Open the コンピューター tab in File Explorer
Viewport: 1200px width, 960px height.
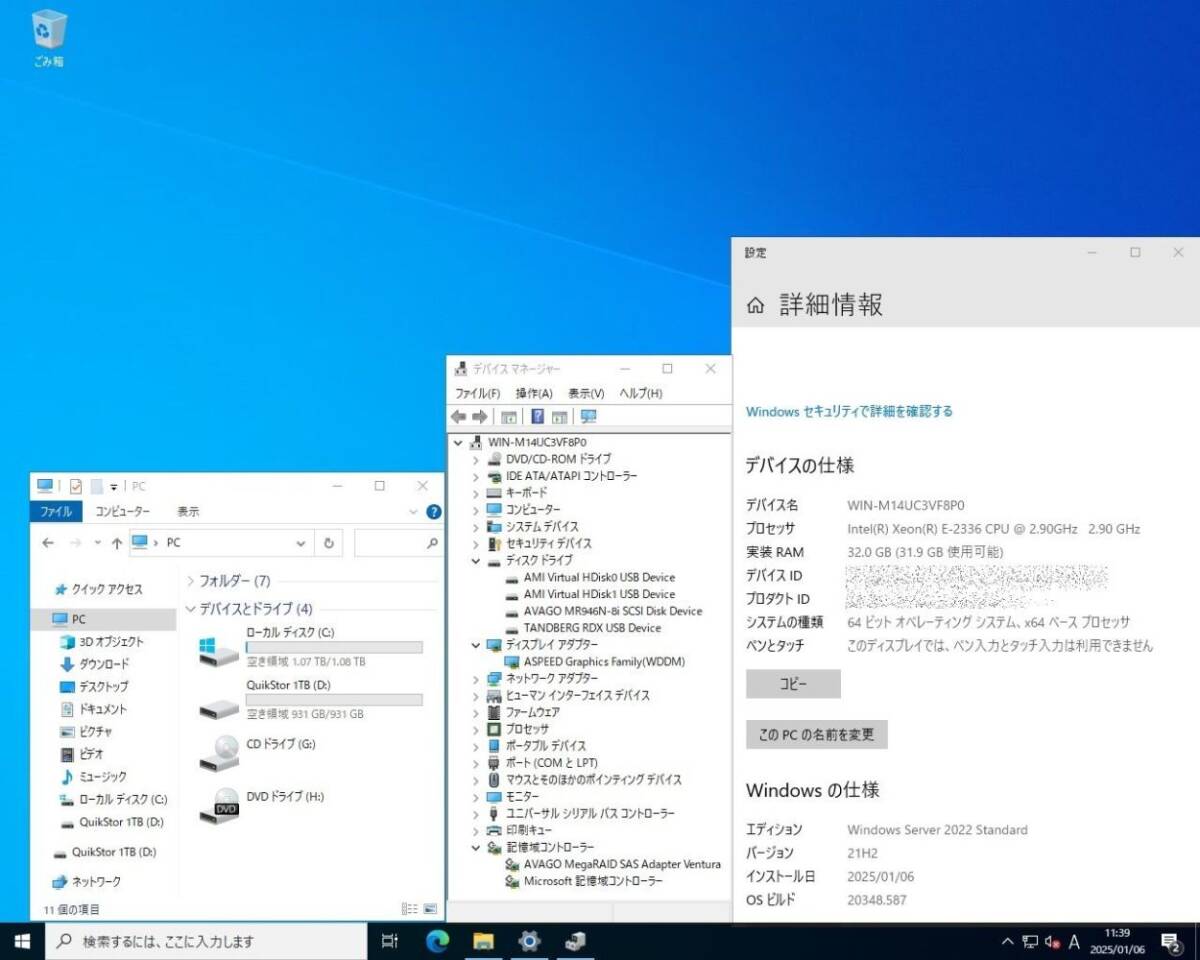click(122, 511)
